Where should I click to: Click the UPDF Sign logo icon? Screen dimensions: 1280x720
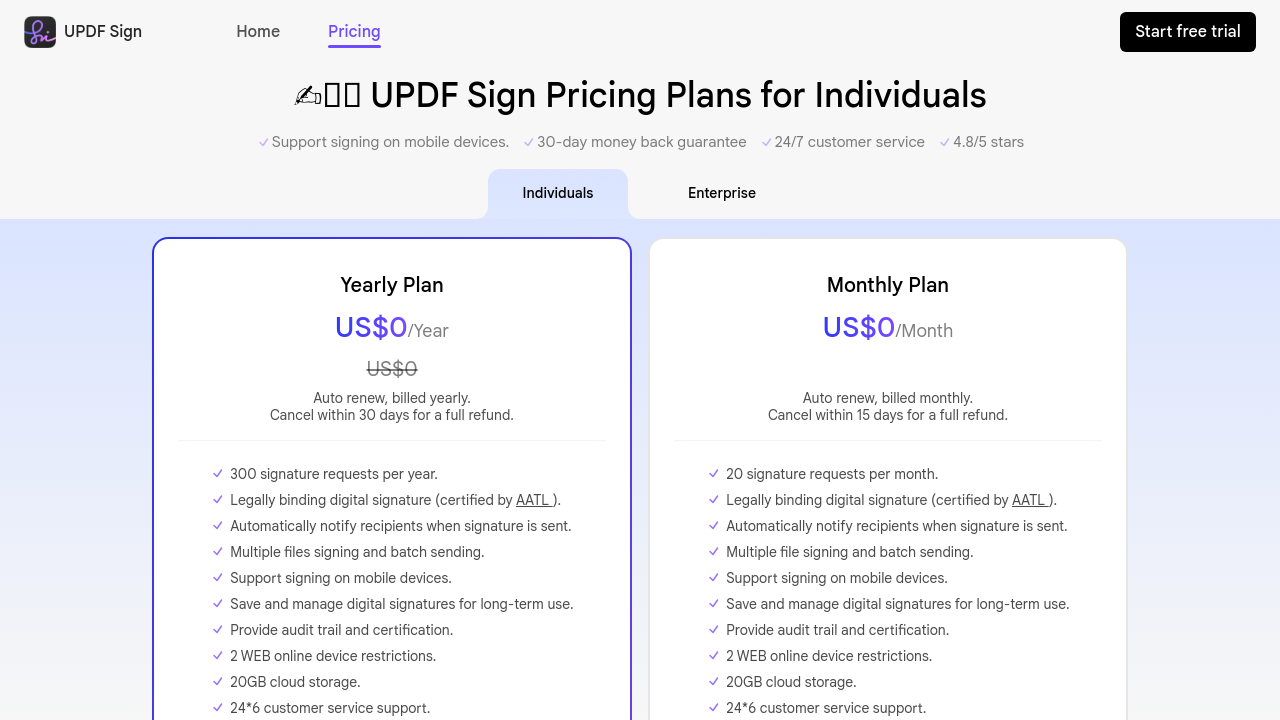(x=40, y=32)
